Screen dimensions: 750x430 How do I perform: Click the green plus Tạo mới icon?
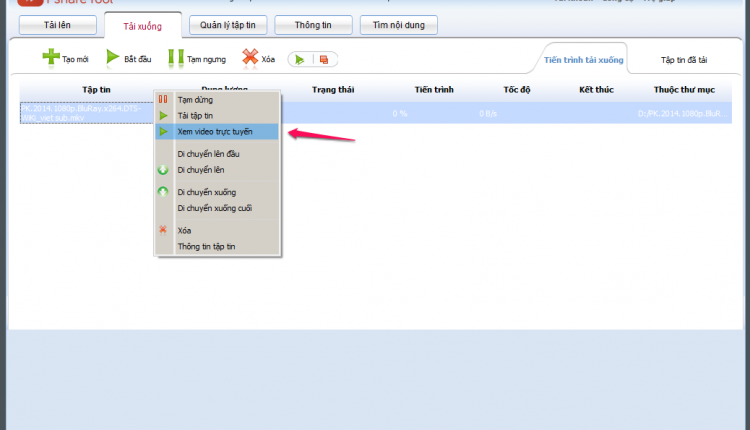(x=51, y=56)
